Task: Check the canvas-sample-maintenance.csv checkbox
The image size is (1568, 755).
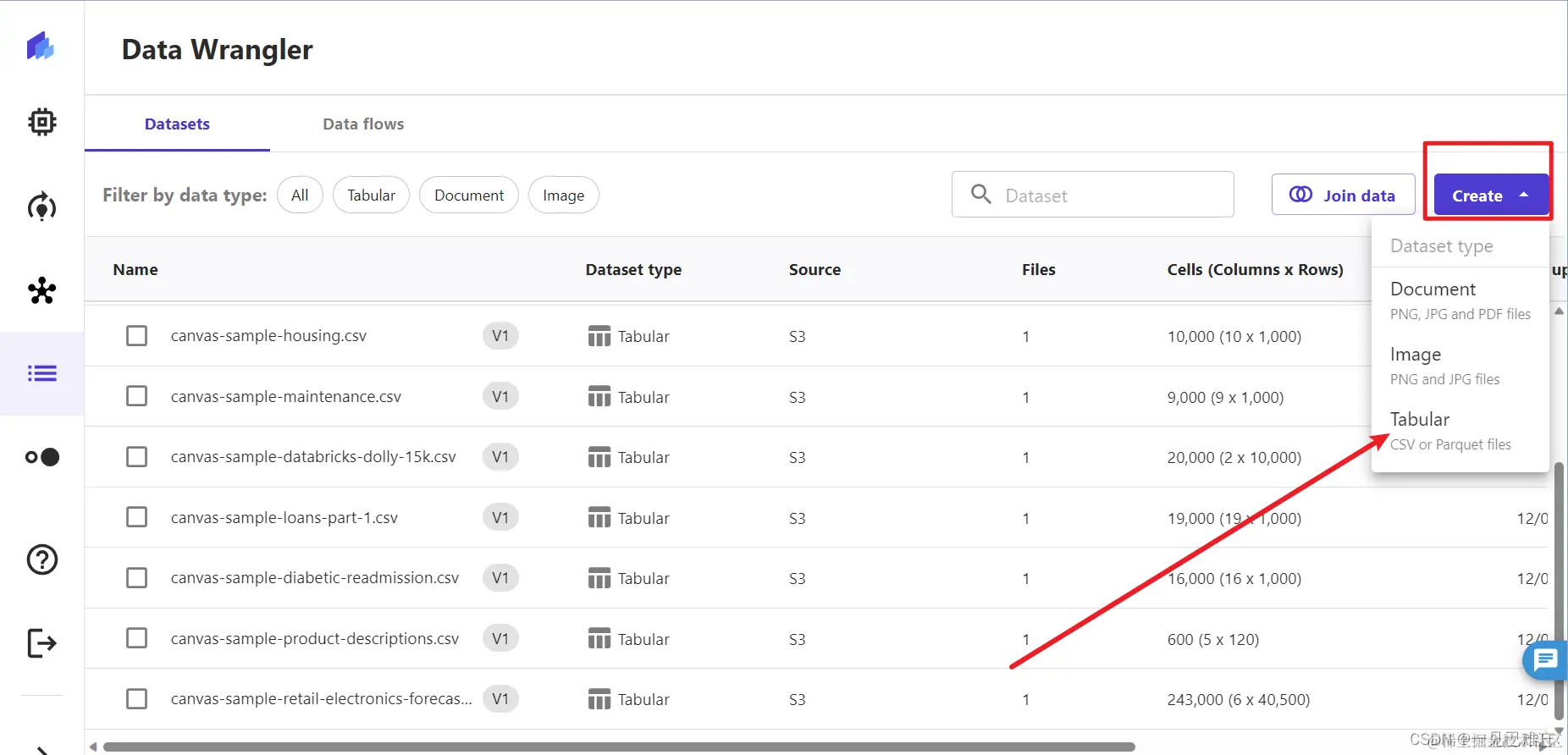Action: tap(136, 396)
